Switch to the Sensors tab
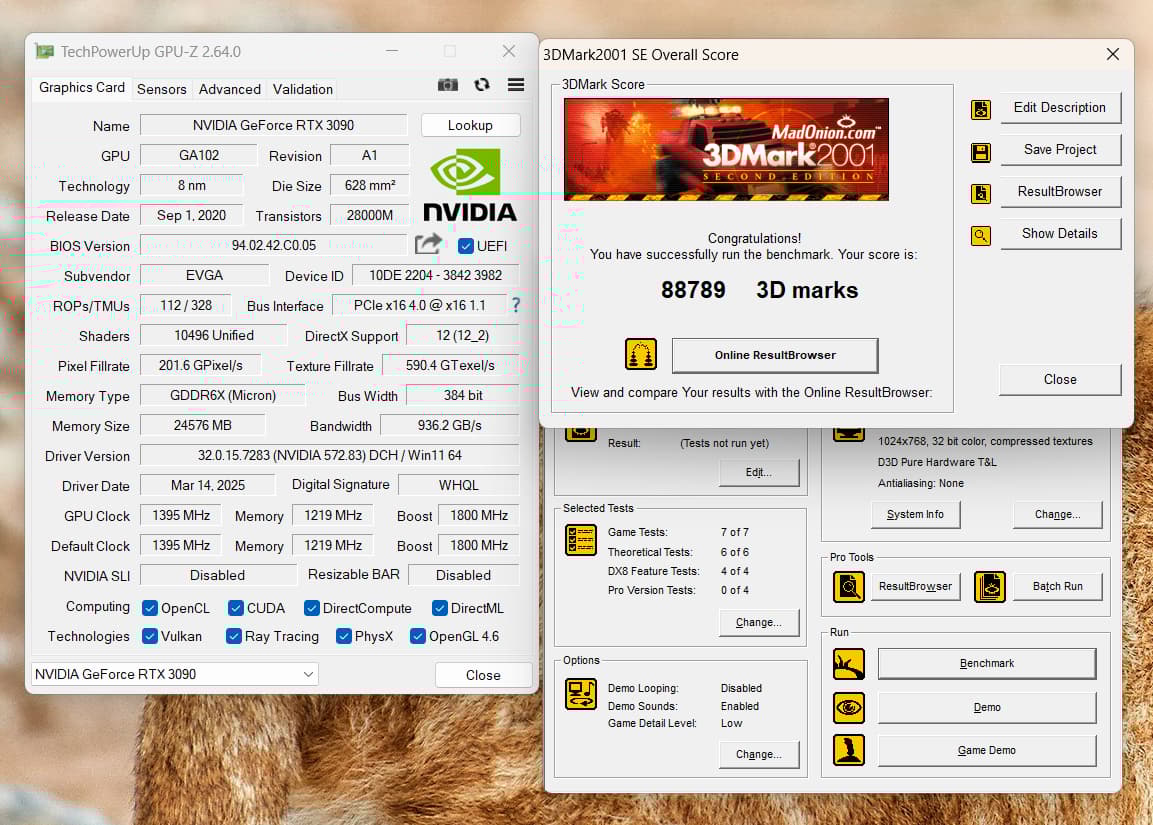 click(x=161, y=89)
